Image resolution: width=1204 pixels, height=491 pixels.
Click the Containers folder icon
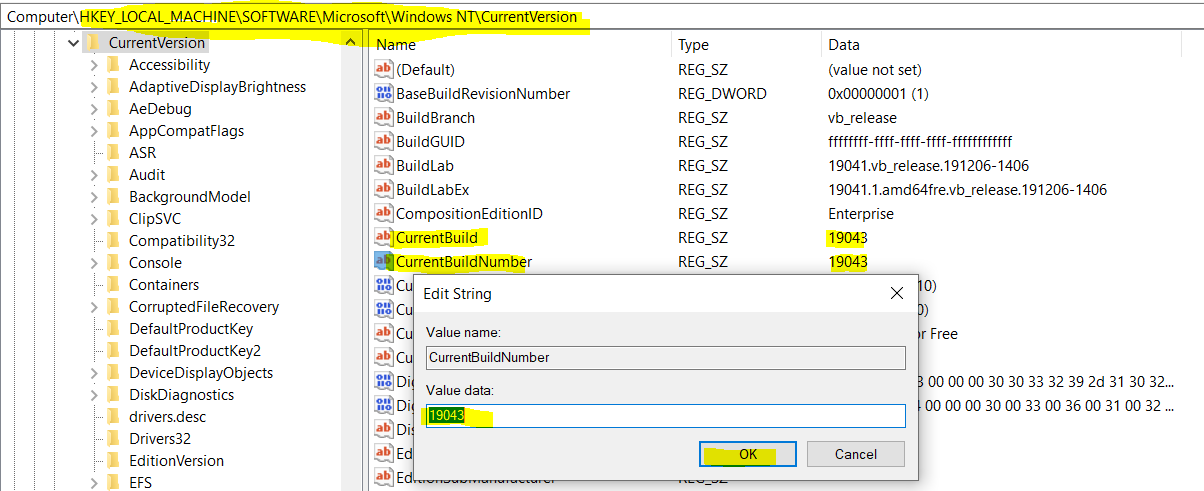tap(113, 285)
